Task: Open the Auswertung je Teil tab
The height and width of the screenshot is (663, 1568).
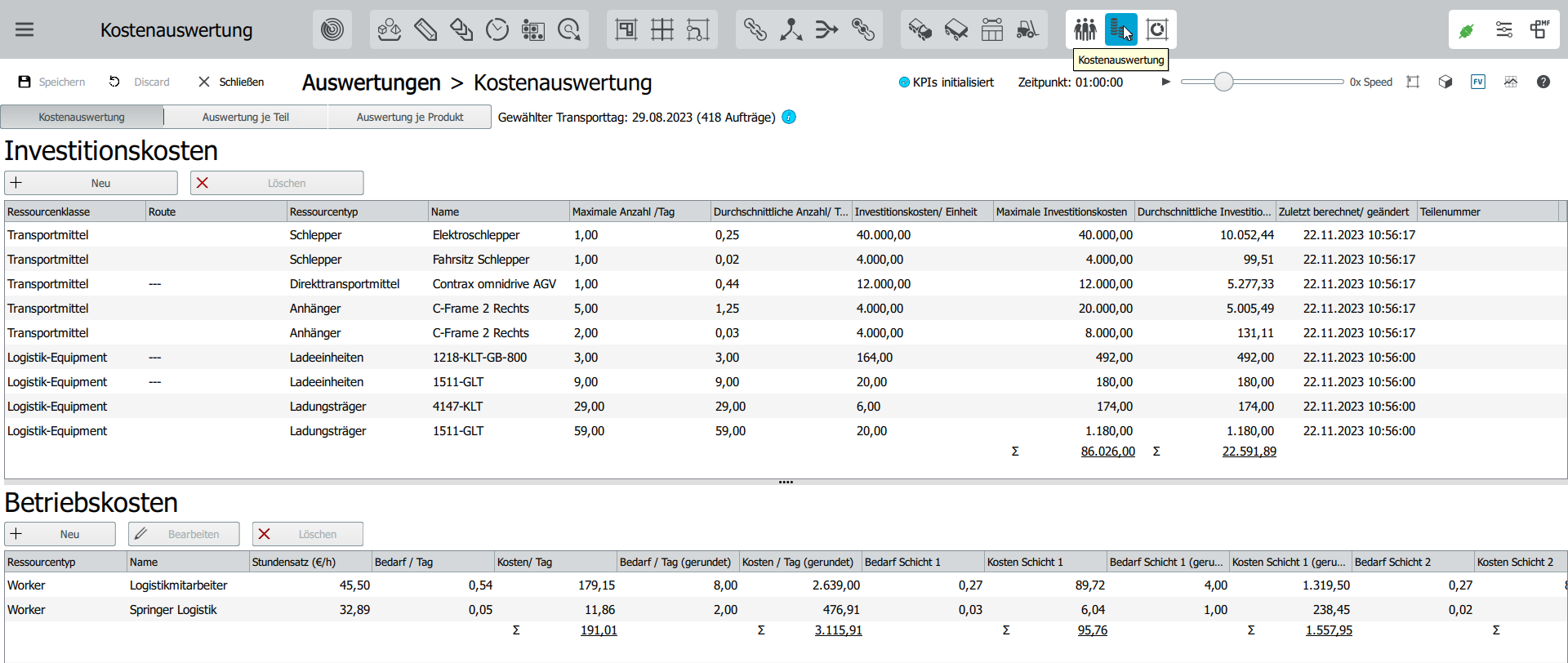Action: [246, 117]
